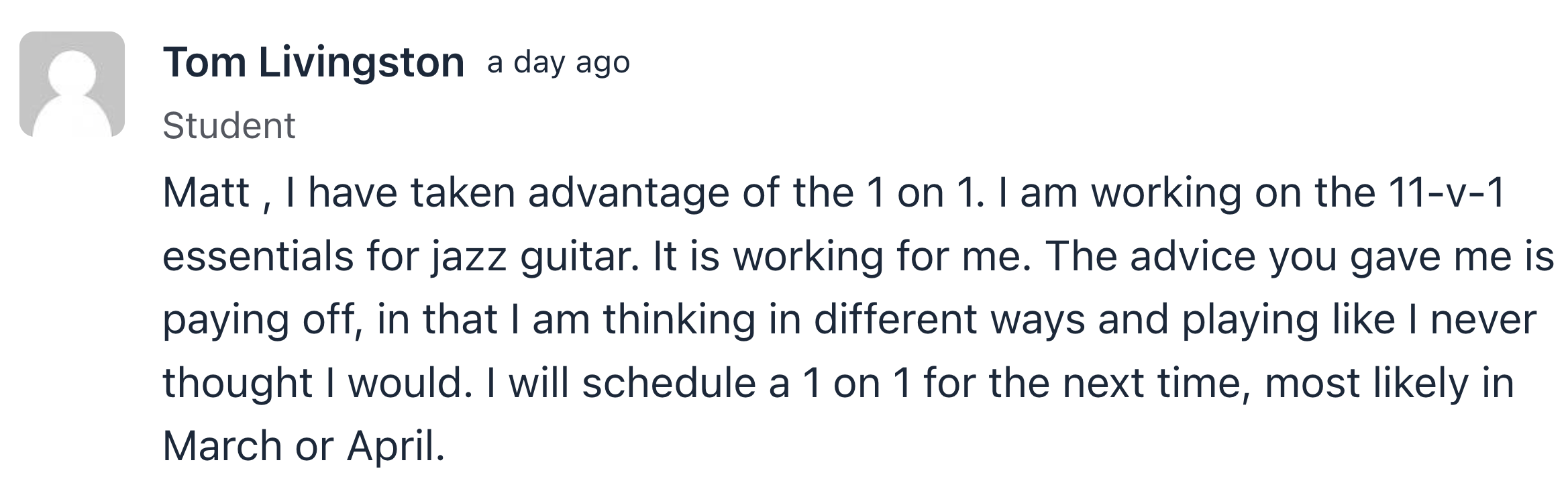Screen dimensions: 1568x485
Task: Click the word "essentials" in the comment
Action: (258, 257)
